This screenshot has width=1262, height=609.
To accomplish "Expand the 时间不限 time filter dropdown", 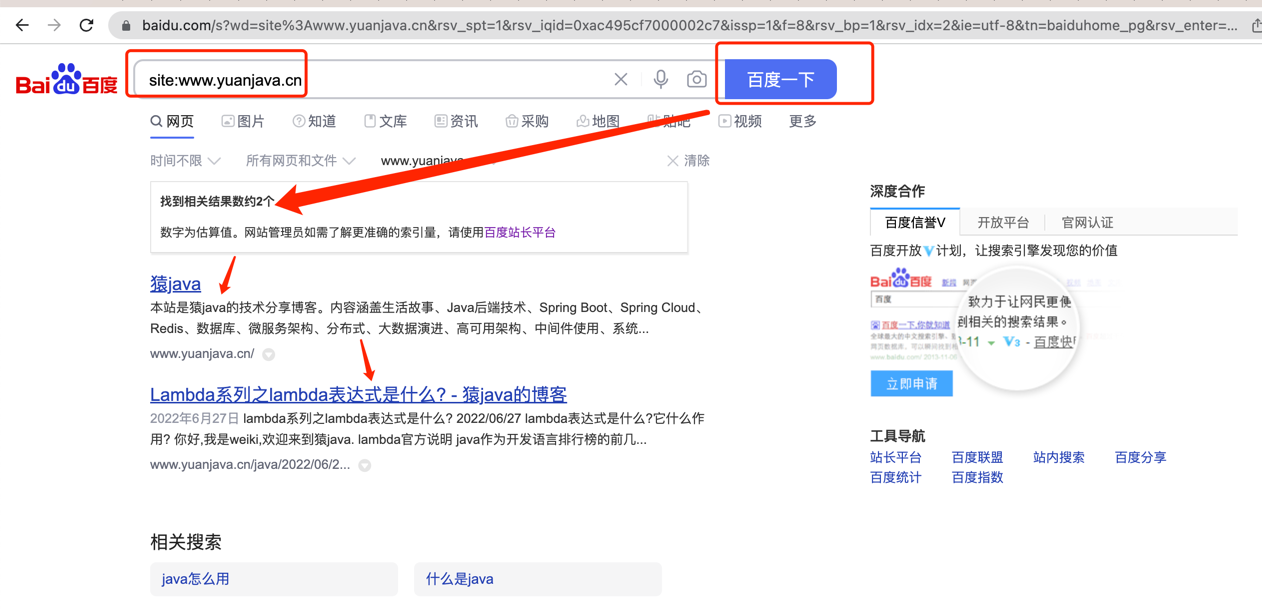I will click(185, 160).
